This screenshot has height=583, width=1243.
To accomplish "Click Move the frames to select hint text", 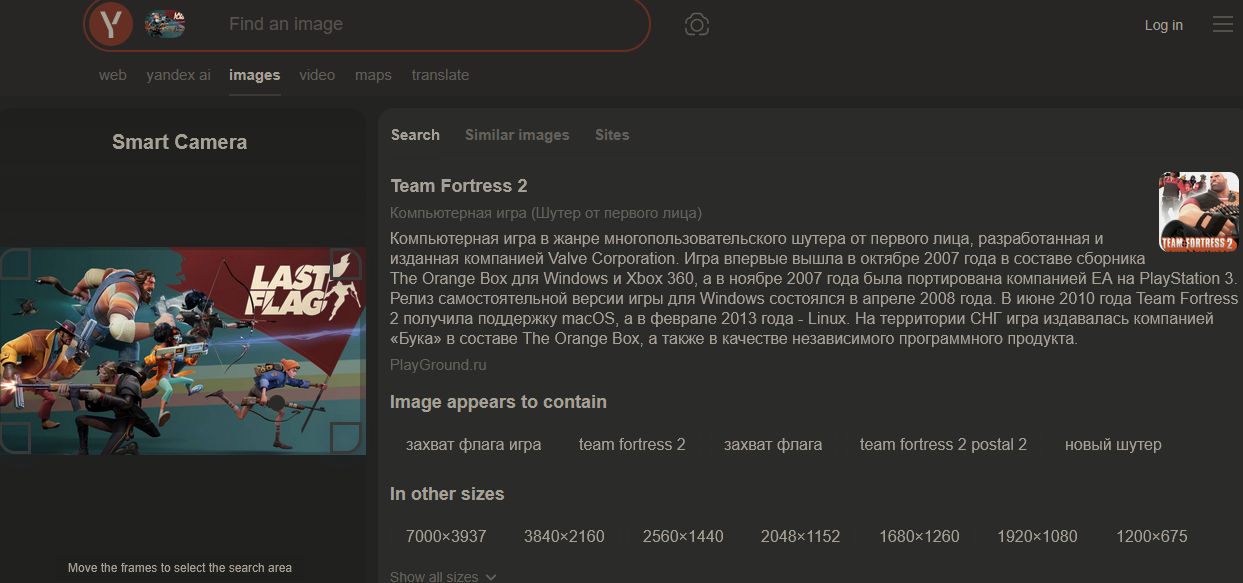I will coord(180,568).
